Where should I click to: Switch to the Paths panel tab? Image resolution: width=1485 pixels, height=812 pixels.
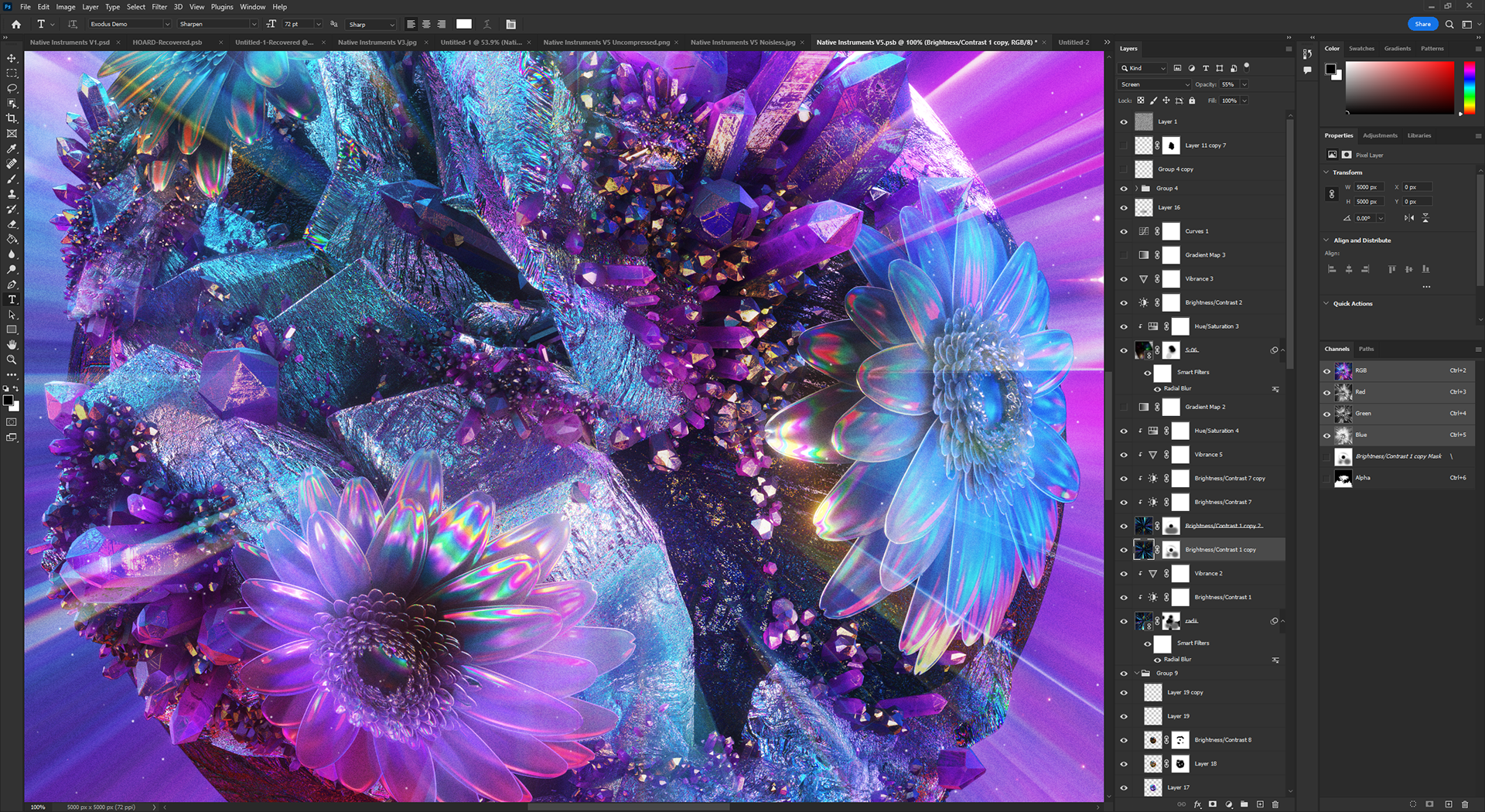(x=1367, y=349)
